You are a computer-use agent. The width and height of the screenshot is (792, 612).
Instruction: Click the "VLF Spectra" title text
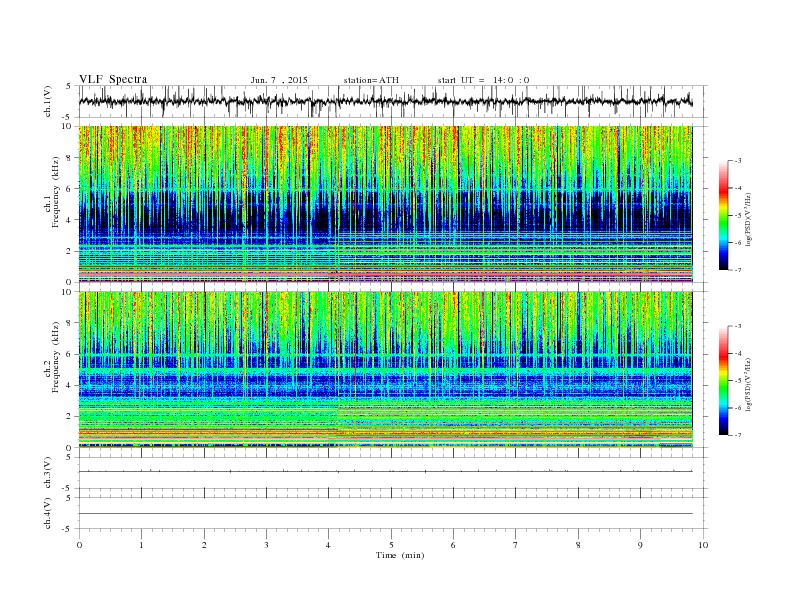point(113,79)
